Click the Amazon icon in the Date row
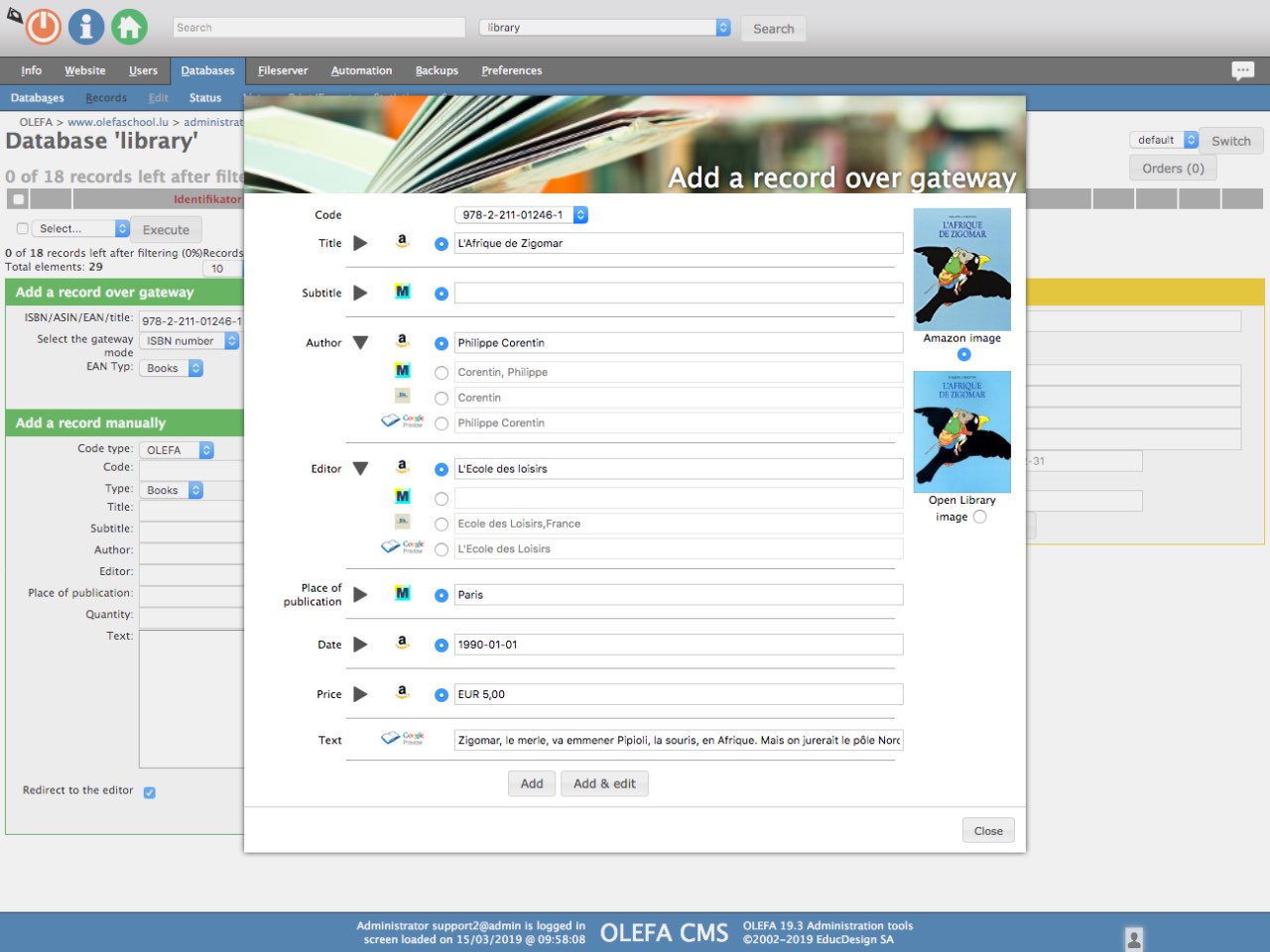The width and height of the screenshot is (1270, 952). [x=402, y=643]
